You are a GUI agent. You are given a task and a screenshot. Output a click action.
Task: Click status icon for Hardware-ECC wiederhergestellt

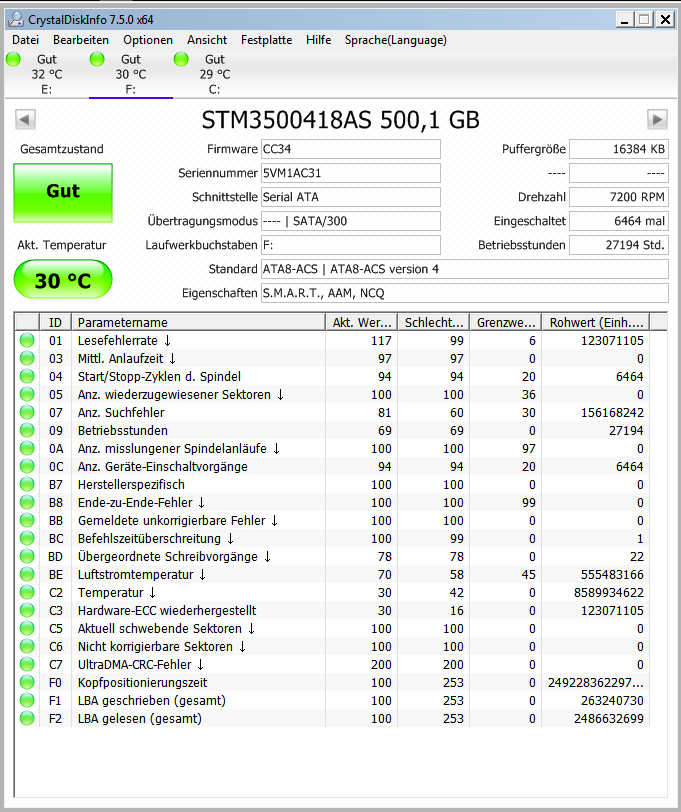[x=27, y=610]
